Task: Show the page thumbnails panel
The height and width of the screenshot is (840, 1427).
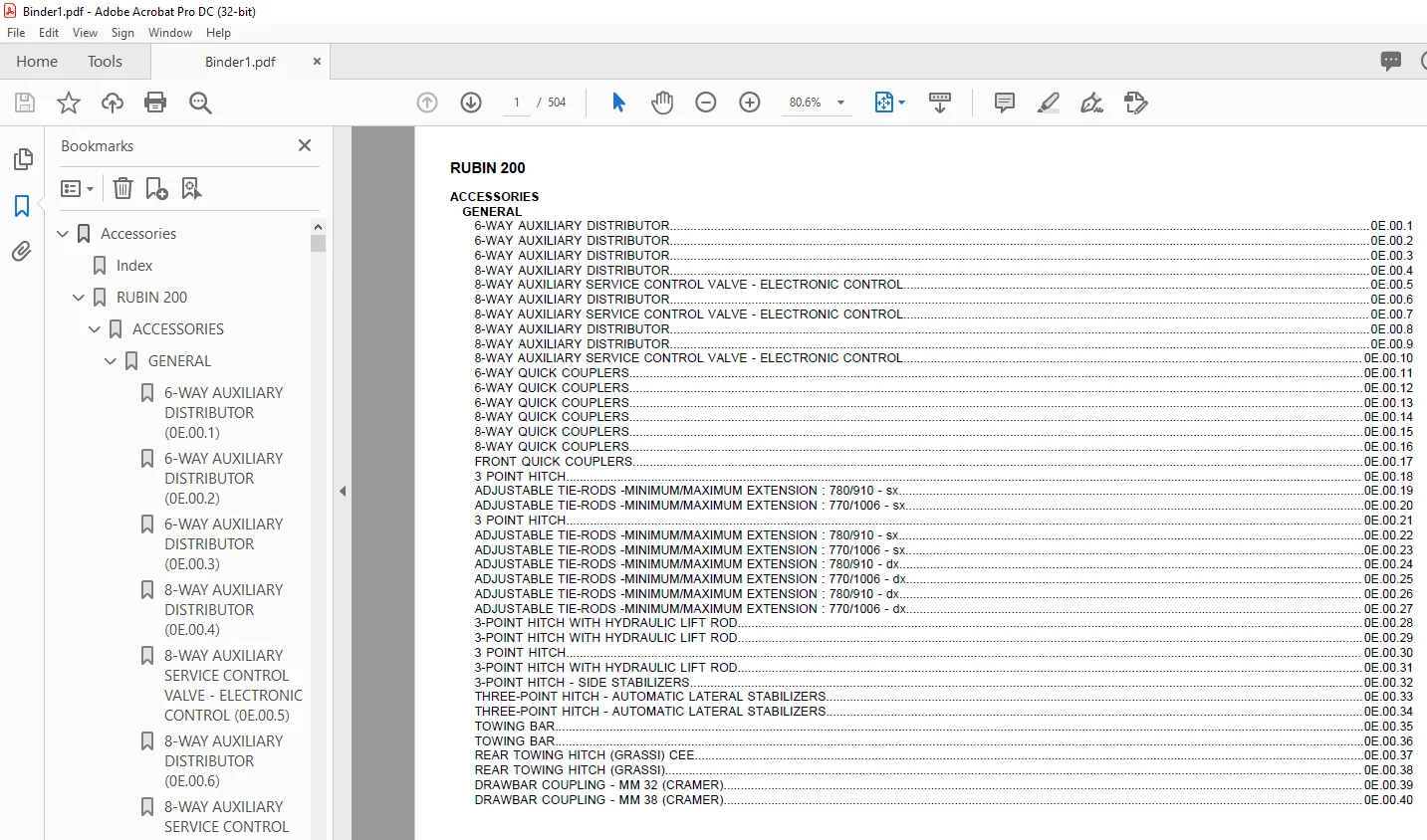Action: coord(22,159)
